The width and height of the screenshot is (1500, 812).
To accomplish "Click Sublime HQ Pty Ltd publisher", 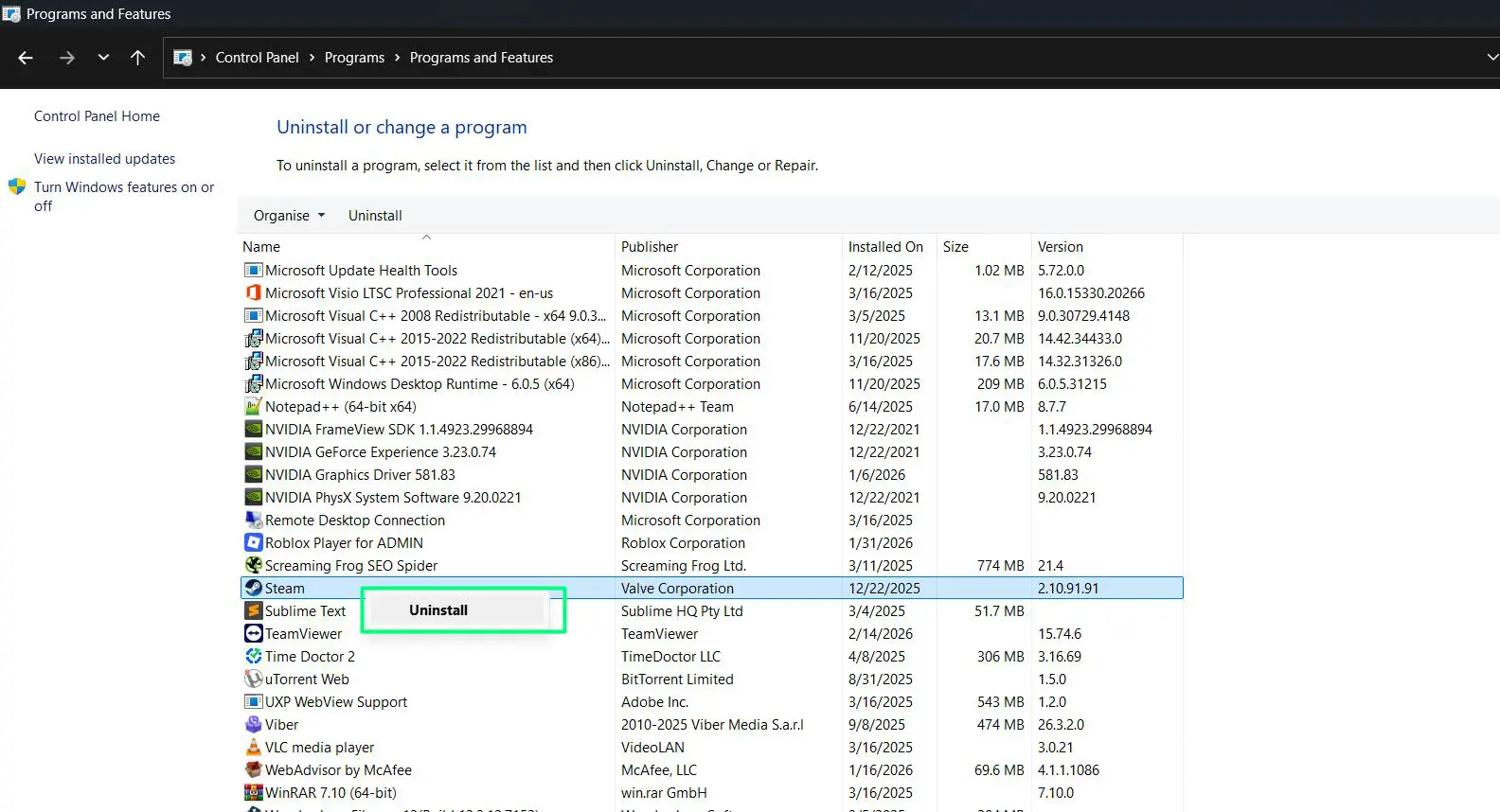I will pos(682,610).
